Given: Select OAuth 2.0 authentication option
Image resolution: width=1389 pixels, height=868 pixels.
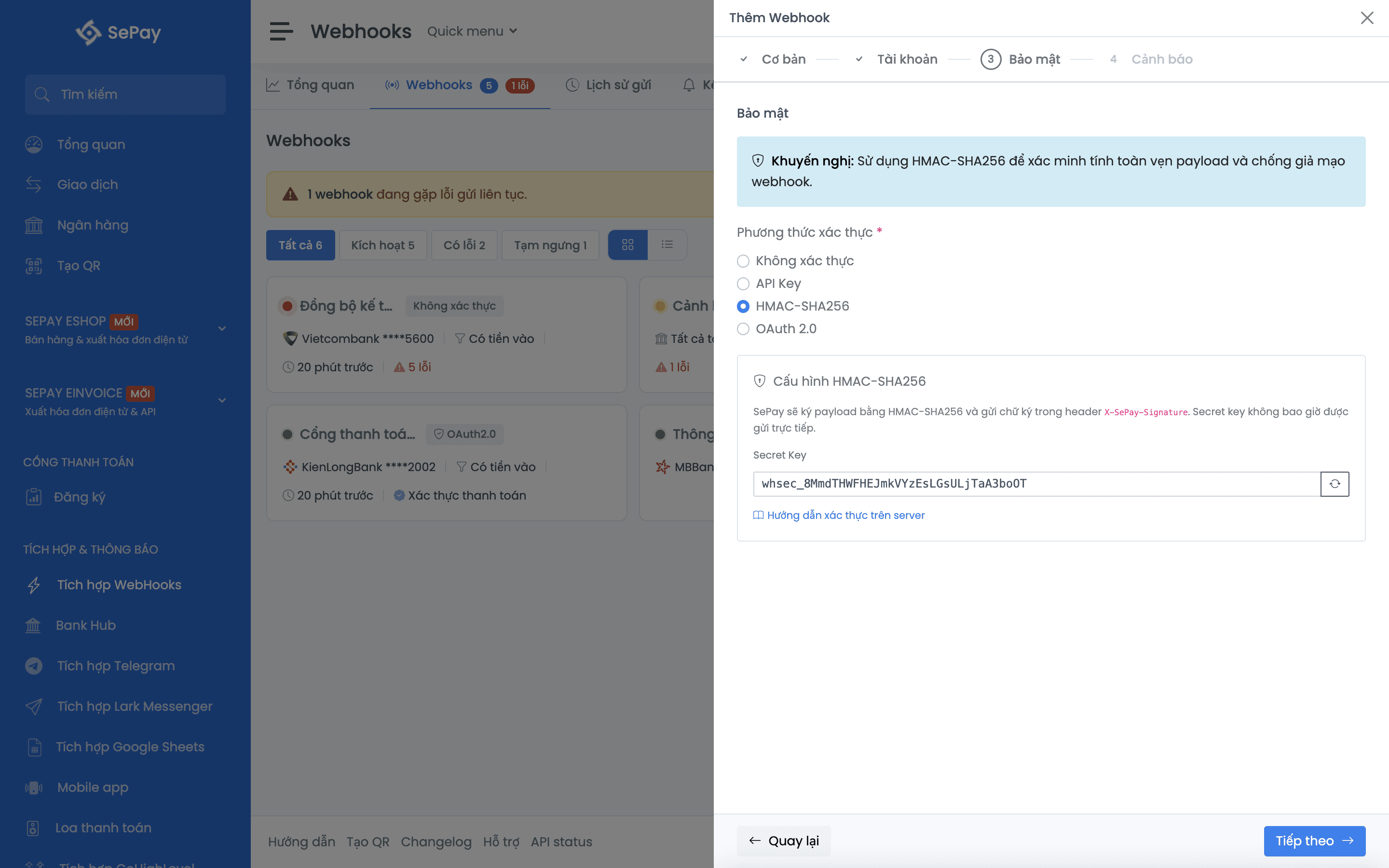Looking at the screenshot, I should point(743,329).
